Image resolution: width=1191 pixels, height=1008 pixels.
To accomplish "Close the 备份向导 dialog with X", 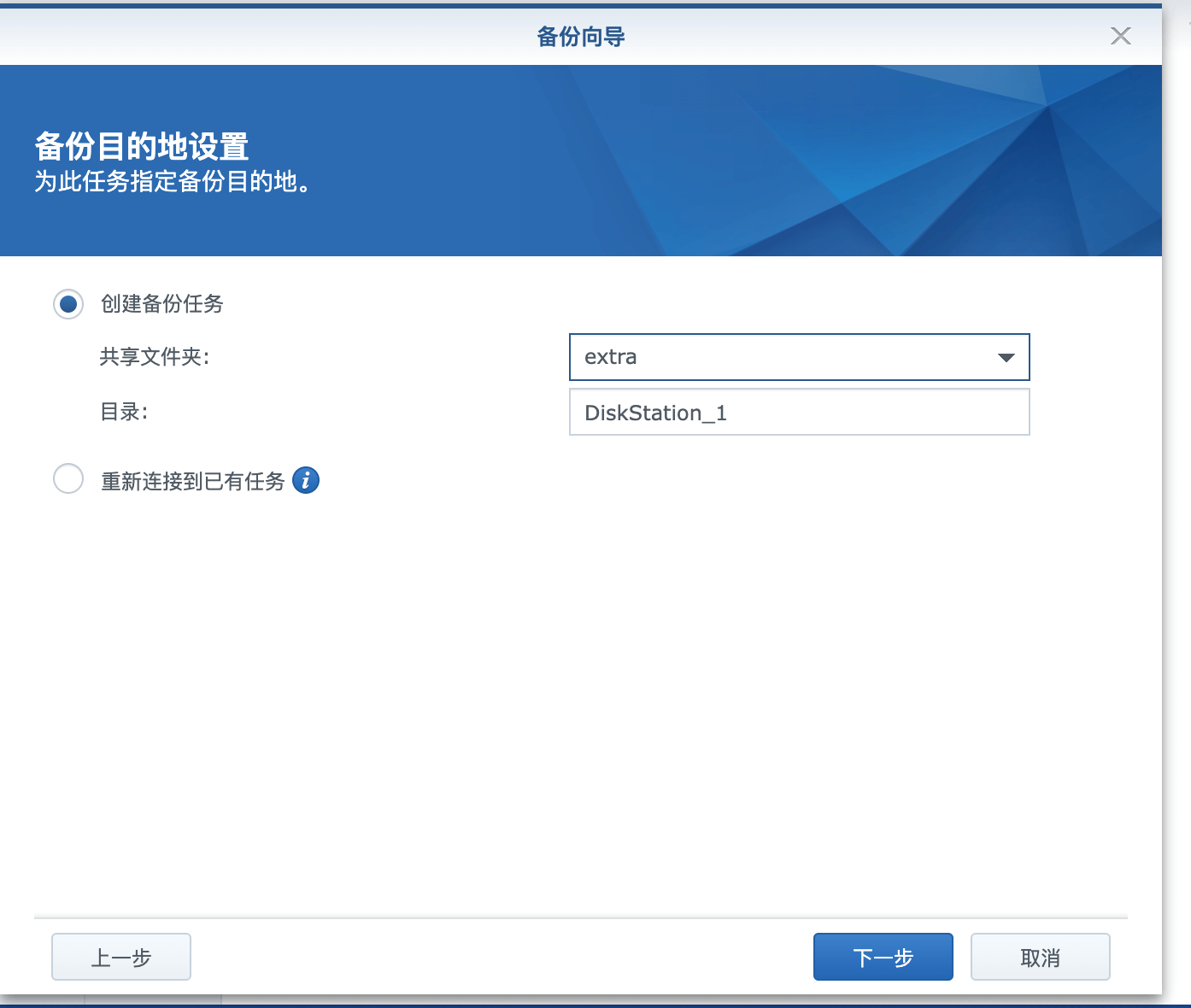I will coord(1120,36).
